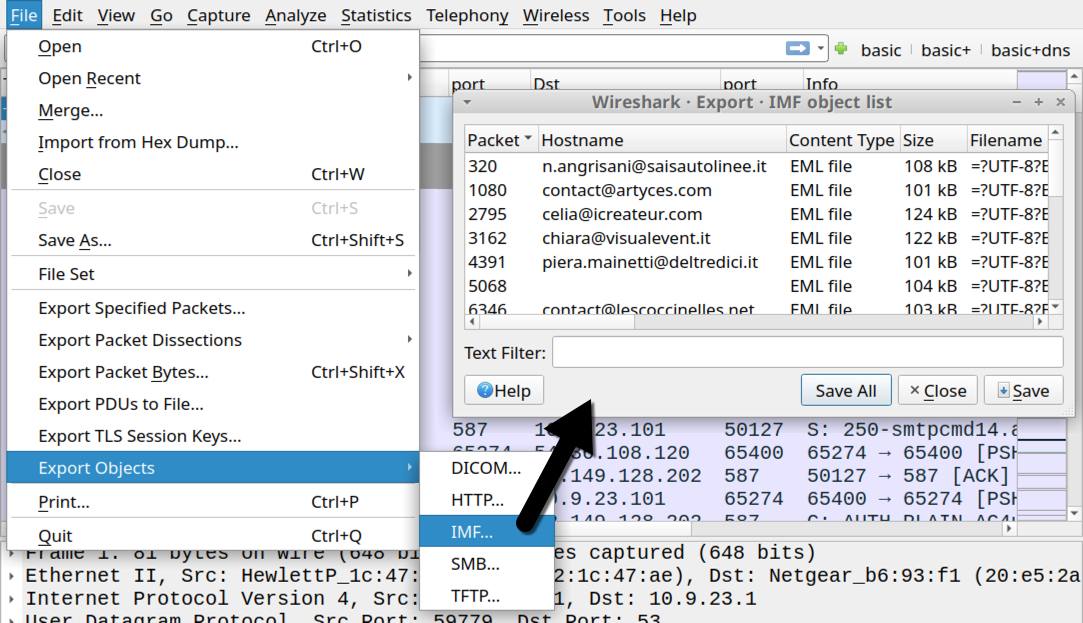Choose HTTP... export objects option
This screenshot has width=1083, height=623.
pyautogui.click(x=487, y=499)
